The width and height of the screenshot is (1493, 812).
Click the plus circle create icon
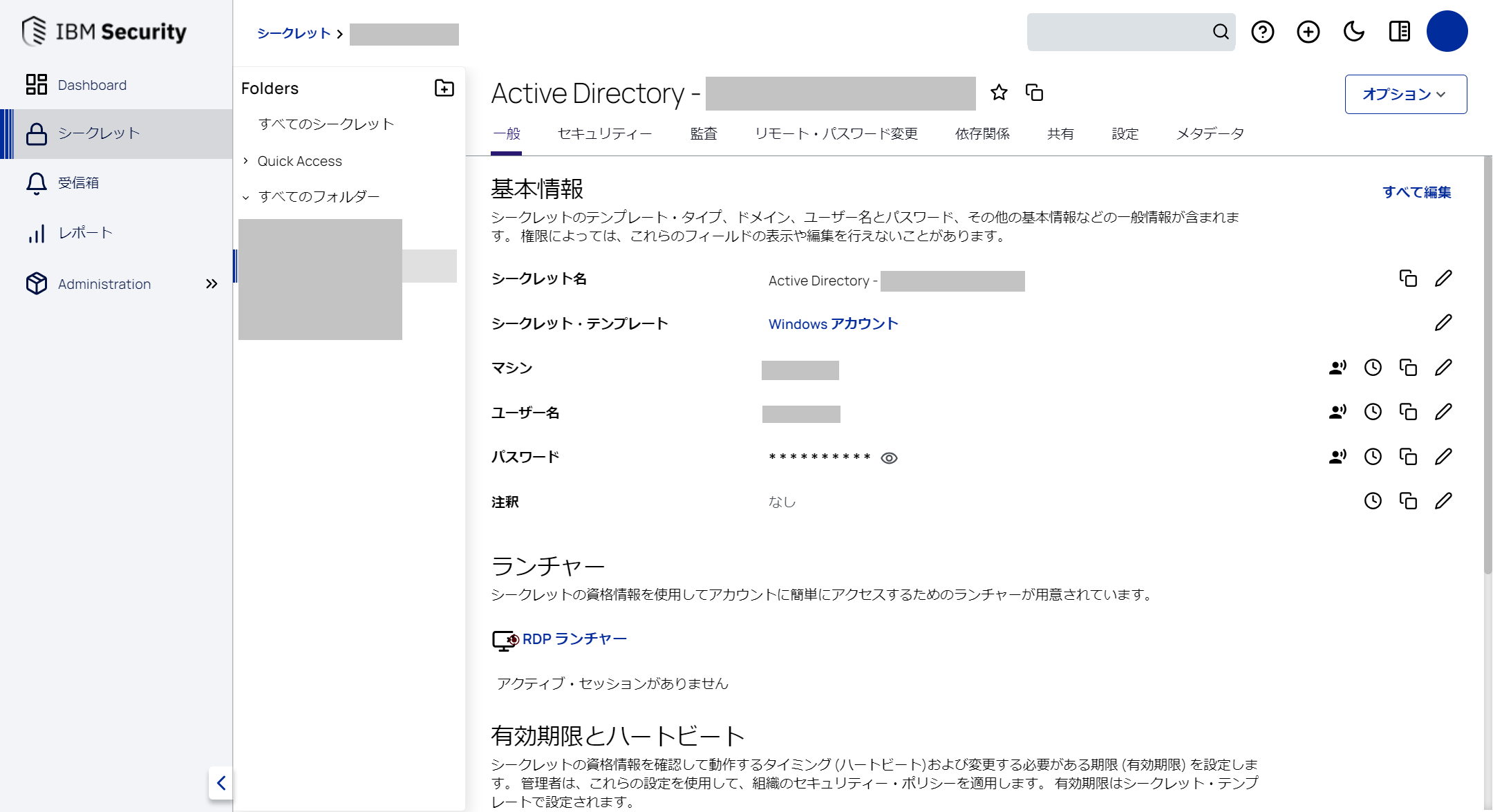[1308, 32]
